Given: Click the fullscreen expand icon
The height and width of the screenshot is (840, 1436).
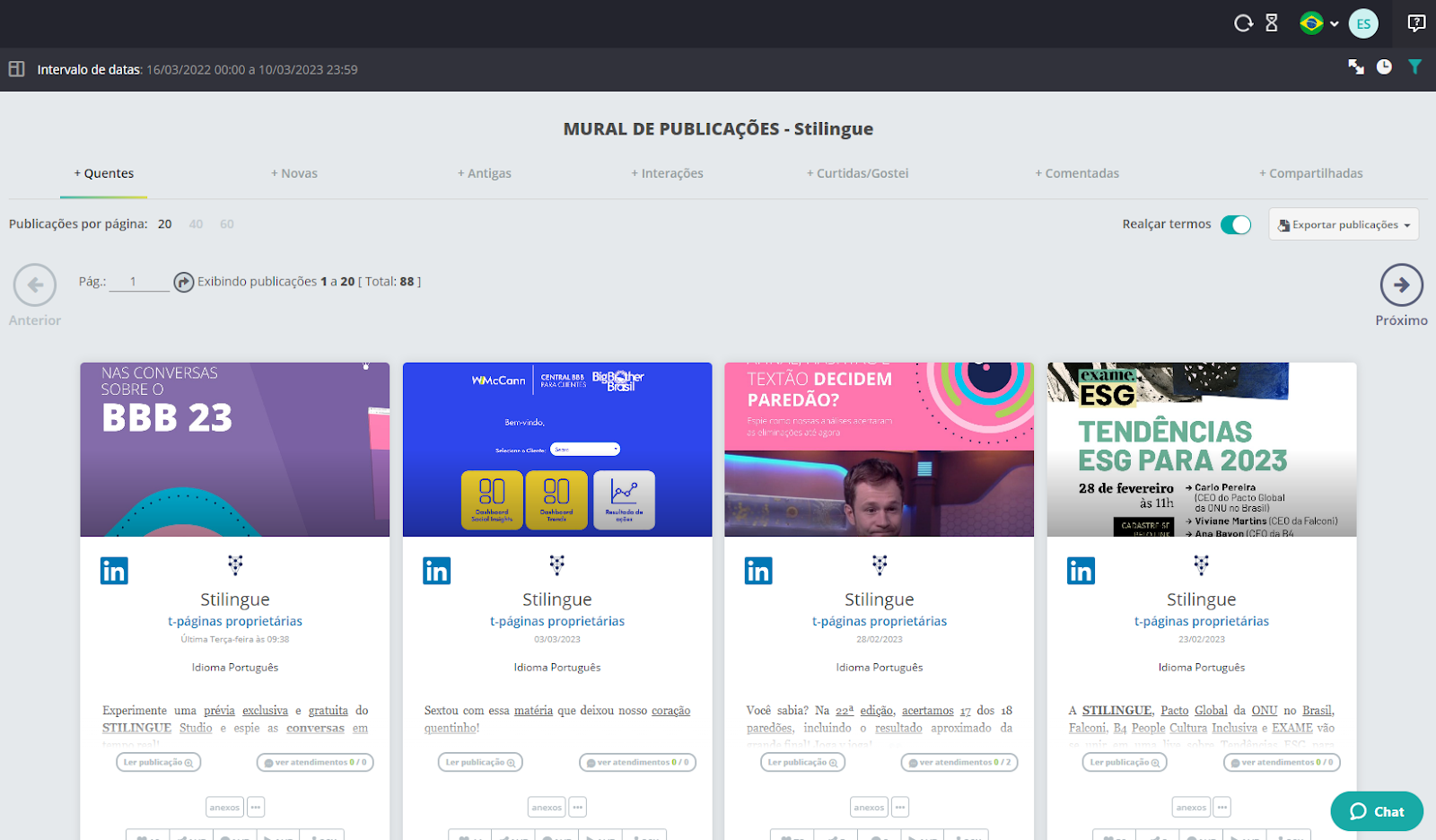Looking at the screenshot, I should pyautogui.click(x=1356, y=66).
